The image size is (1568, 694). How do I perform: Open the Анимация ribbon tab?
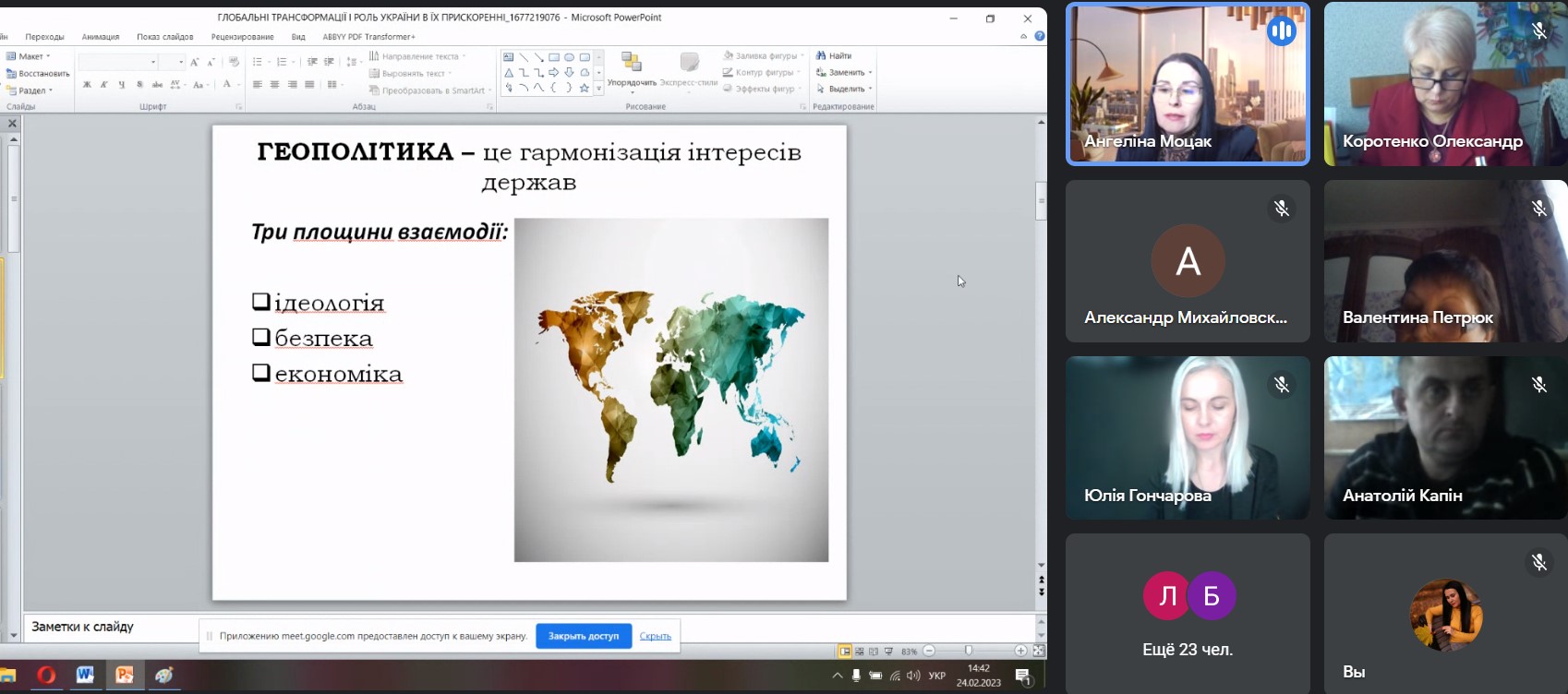click(x=101, y=37)
